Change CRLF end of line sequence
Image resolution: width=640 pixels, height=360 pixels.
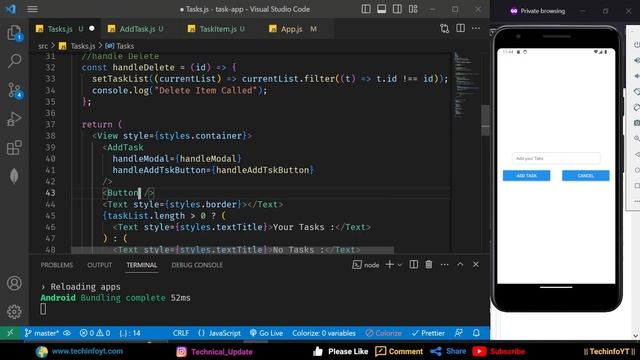[x=181, y=333]
